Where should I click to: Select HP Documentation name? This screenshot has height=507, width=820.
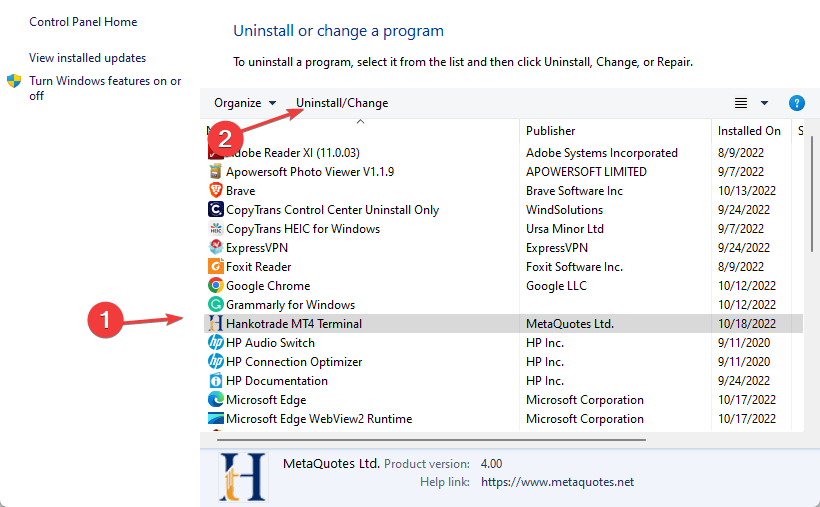click(x=277, y=380)
